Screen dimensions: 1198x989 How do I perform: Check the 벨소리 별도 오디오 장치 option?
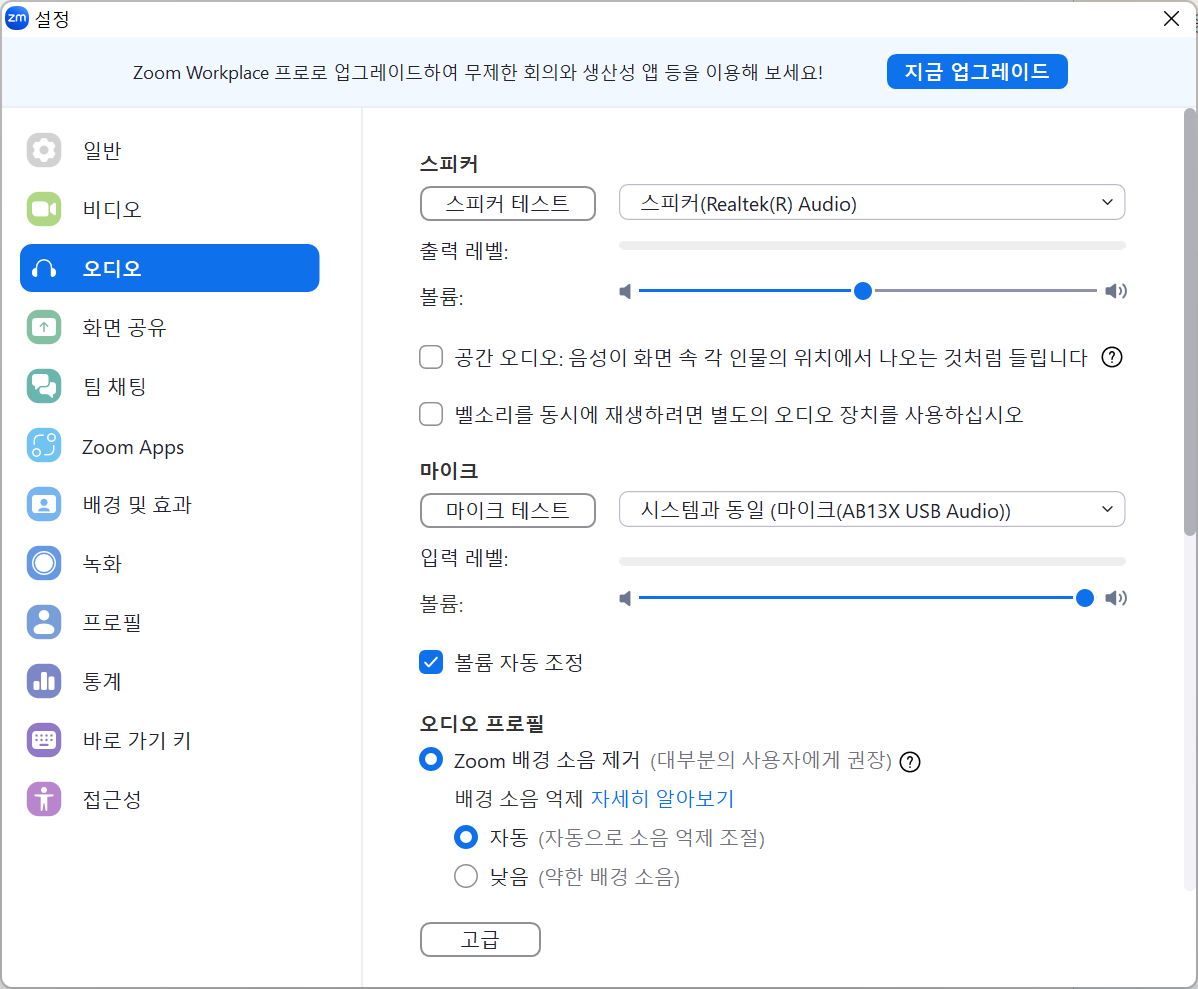(431, 414)
